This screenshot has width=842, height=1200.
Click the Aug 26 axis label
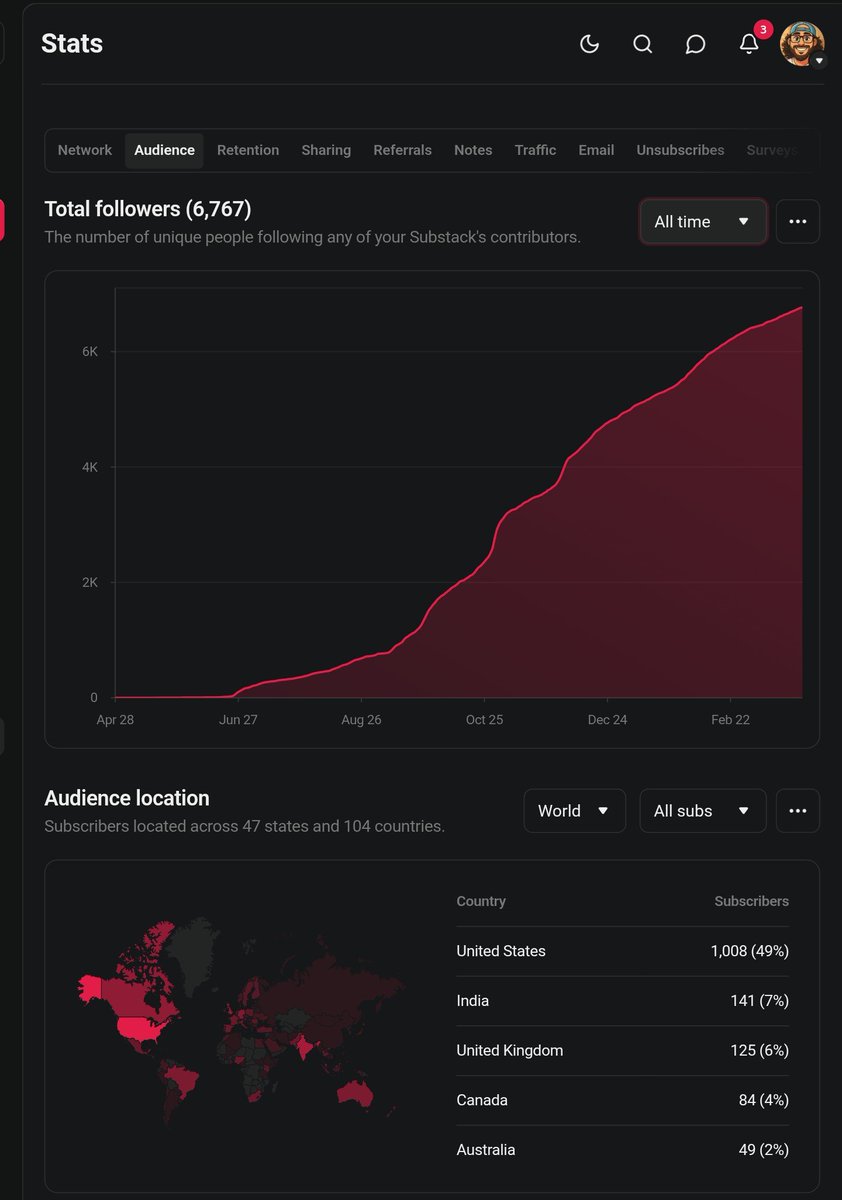pyautogui.click(x=361, y=720)
